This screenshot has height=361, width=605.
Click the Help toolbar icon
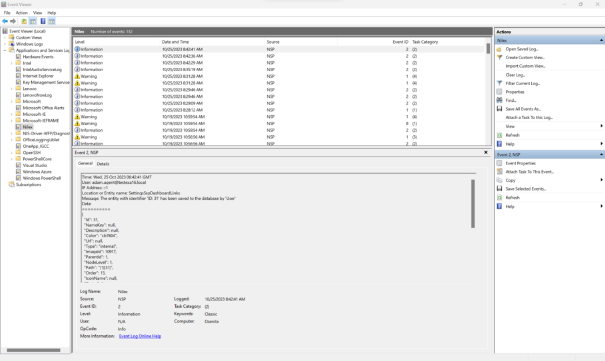(x=43, y=21)
